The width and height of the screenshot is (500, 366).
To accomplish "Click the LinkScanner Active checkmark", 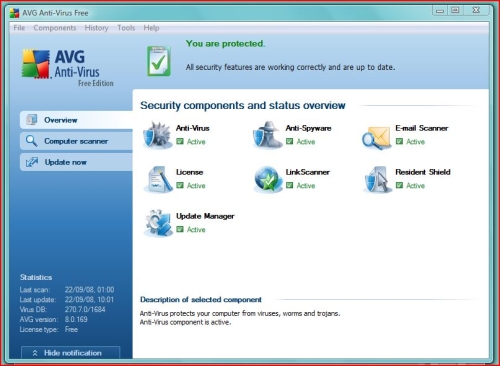I will [290, 185].
